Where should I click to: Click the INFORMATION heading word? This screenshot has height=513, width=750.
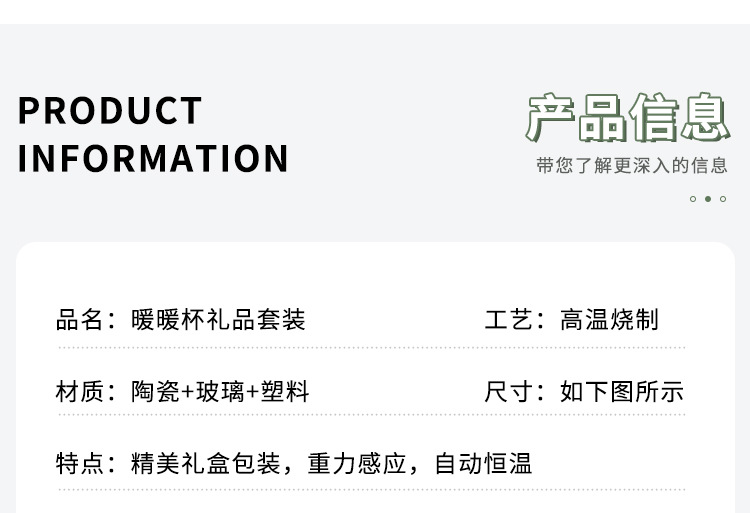coord(153,159)
